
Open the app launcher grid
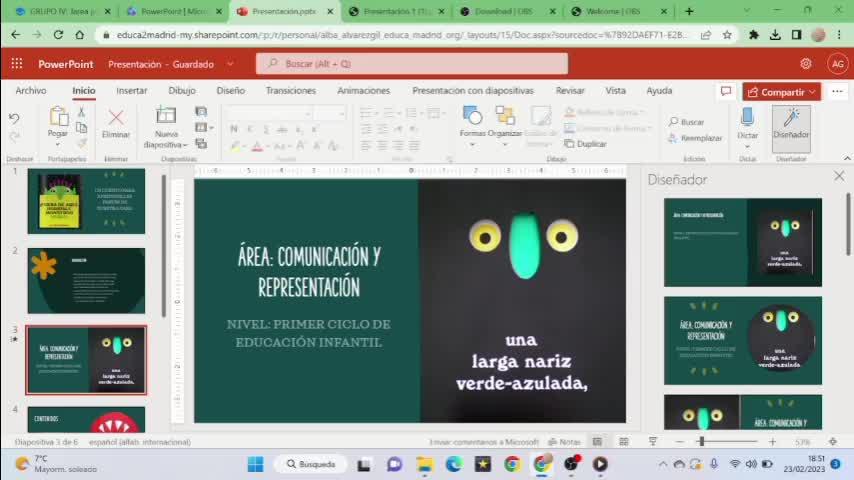17,63
